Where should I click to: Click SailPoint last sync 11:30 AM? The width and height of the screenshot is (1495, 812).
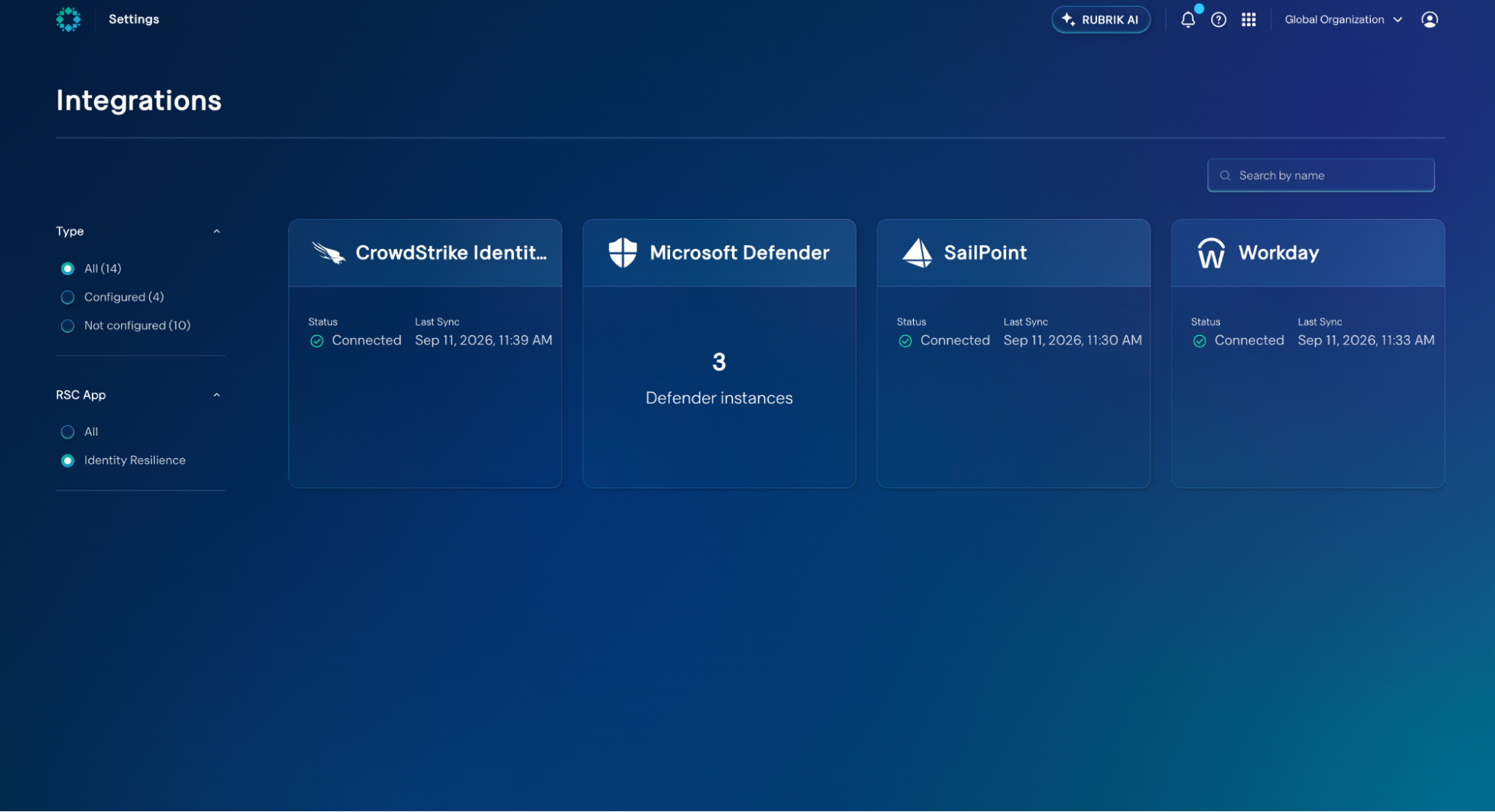click(x=1072, y=340)
